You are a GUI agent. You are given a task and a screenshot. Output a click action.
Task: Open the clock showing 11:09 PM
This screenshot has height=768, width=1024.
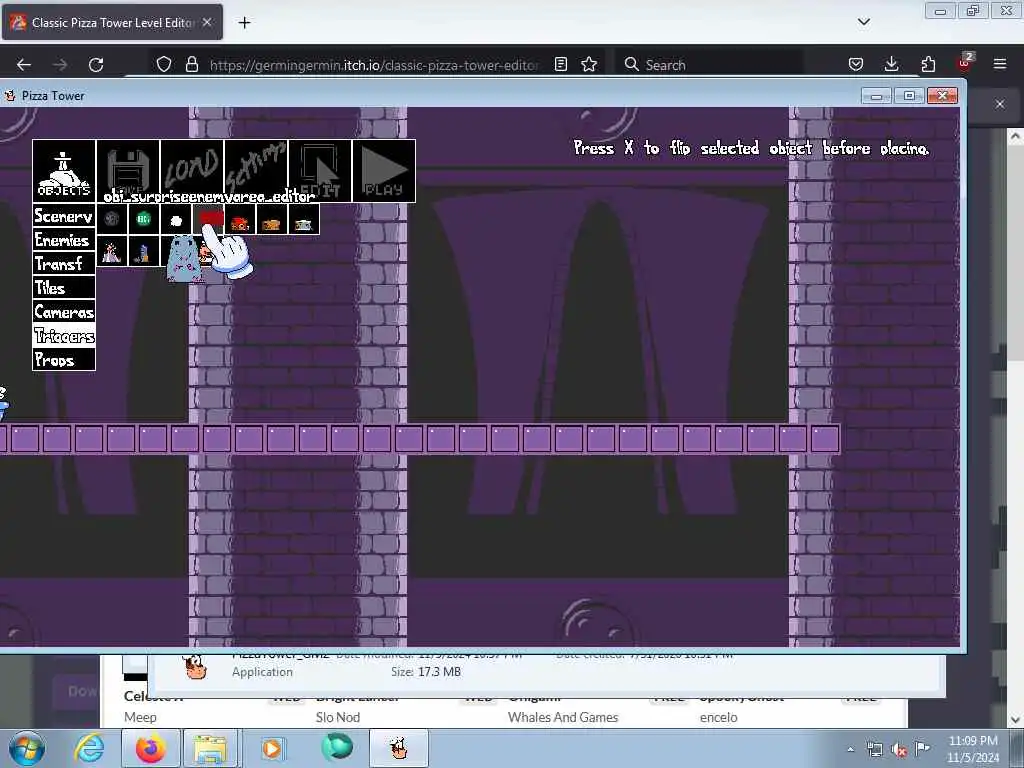(973, 749)
